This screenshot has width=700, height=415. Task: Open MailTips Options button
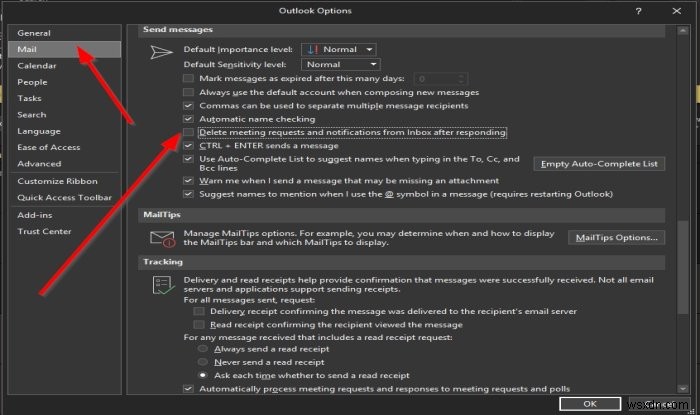coord(617,237)
